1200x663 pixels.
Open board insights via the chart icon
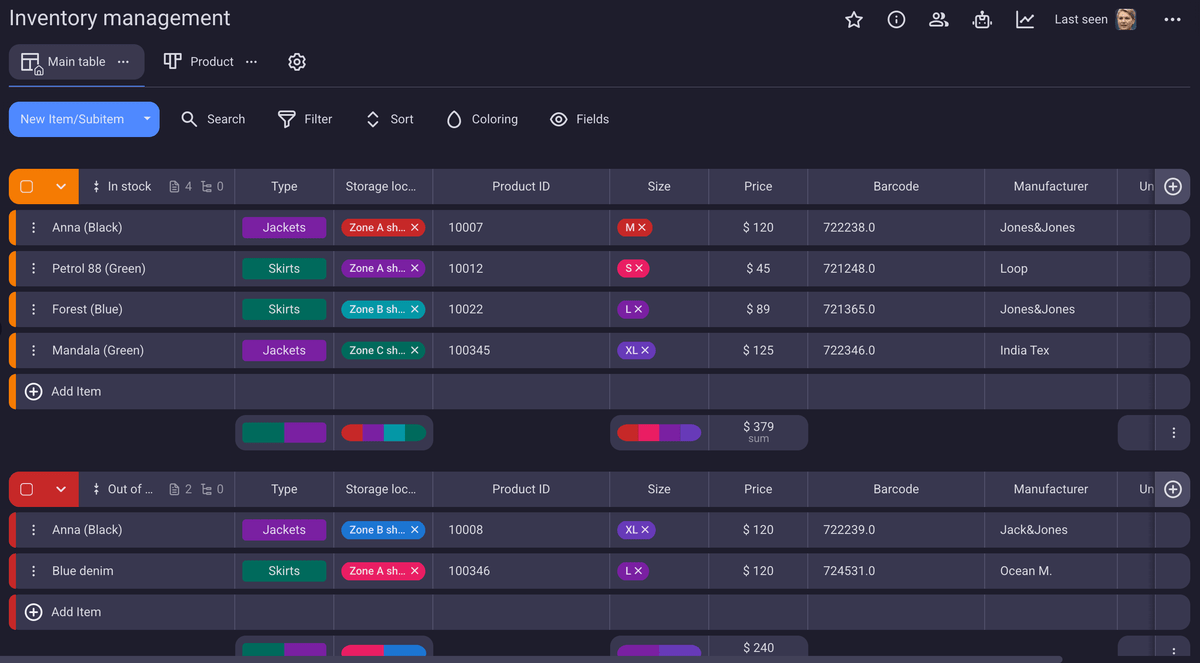tap(1024, 19)
